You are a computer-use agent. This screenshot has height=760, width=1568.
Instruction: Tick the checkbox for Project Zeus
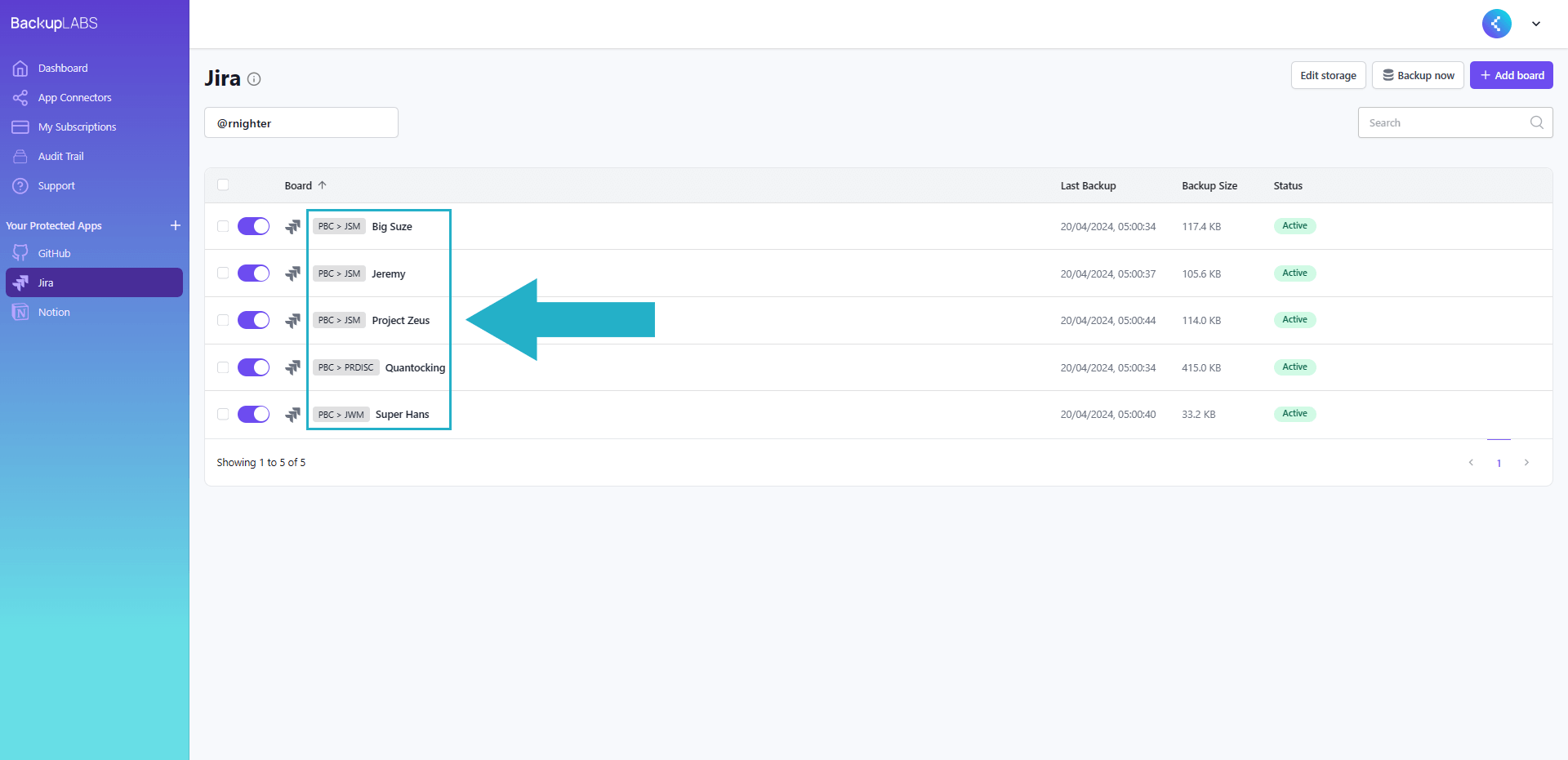[223, 320]
